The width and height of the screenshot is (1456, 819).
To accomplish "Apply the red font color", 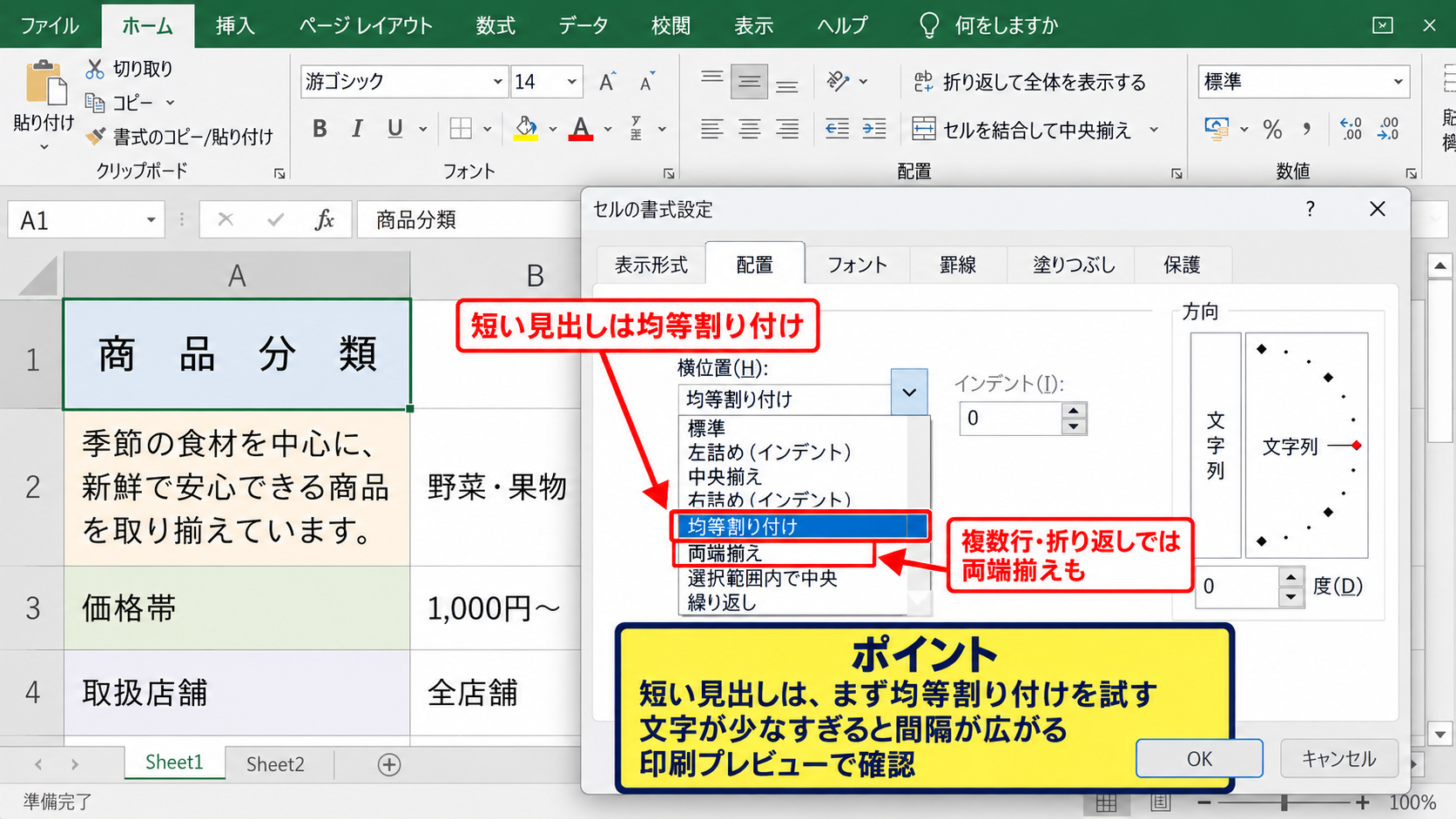I will pos(581,129).
